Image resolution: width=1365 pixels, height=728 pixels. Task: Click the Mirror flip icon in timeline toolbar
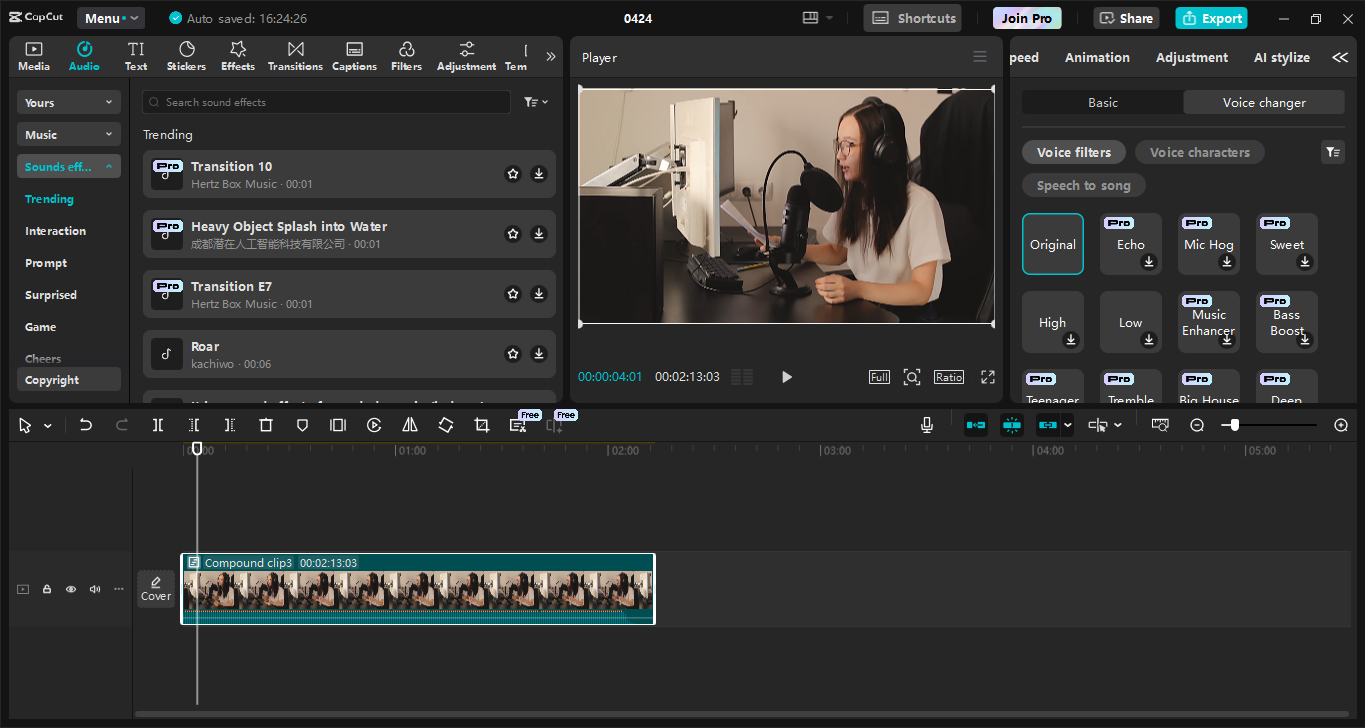410,425
